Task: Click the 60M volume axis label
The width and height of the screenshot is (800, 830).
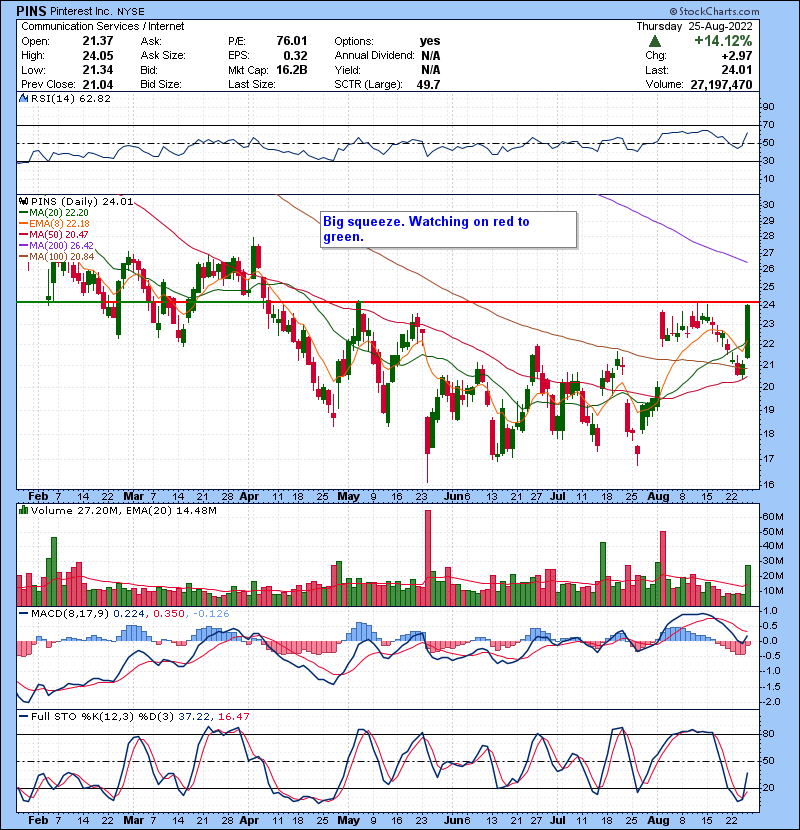Action: coord(772,517)
